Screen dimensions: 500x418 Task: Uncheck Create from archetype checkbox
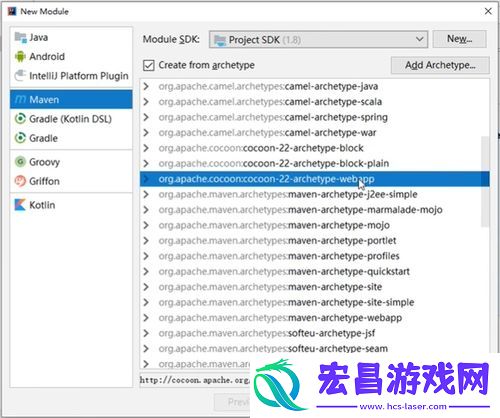pos(148,65)
